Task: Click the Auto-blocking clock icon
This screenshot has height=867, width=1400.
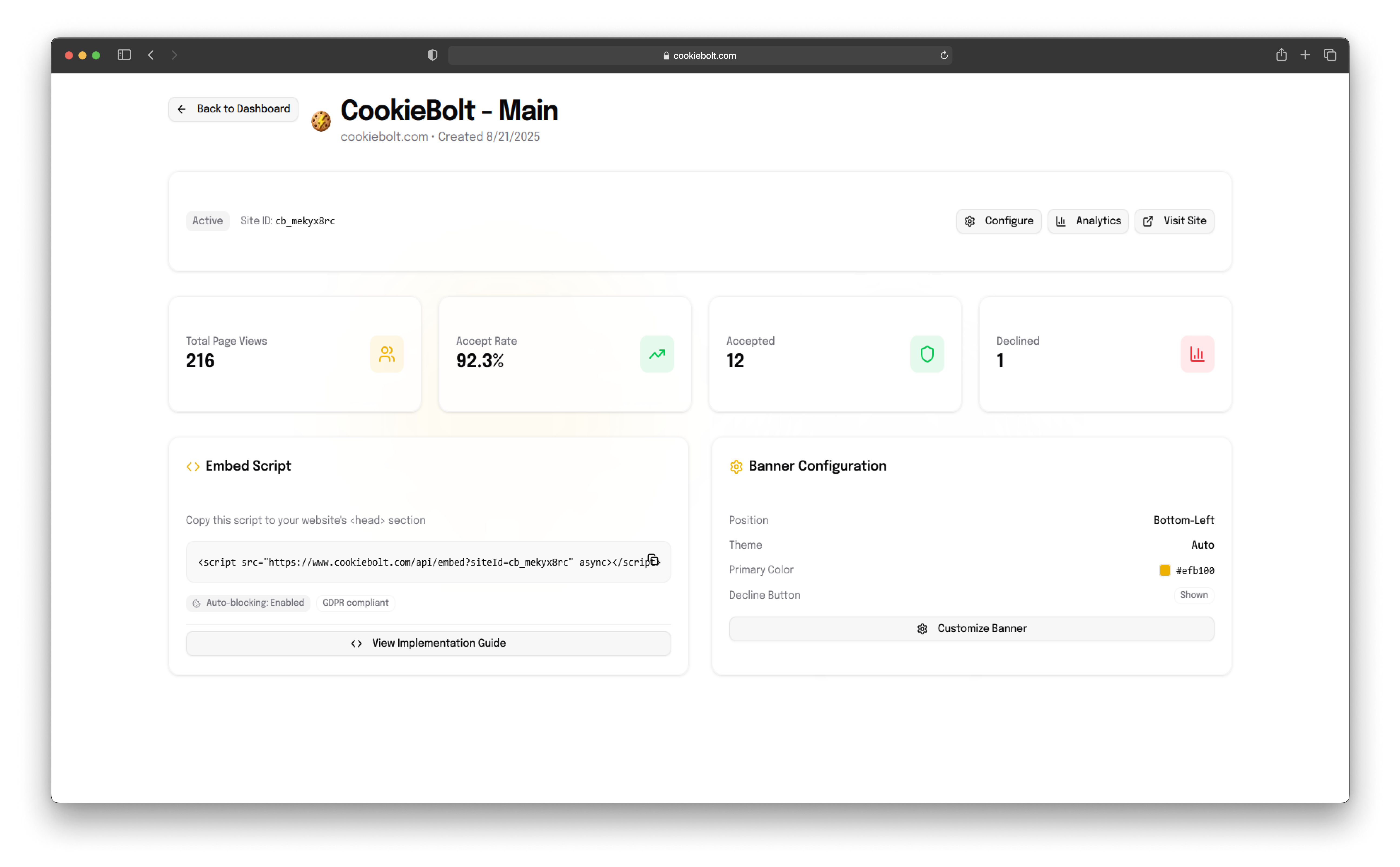Action: (x=197, y=603)
